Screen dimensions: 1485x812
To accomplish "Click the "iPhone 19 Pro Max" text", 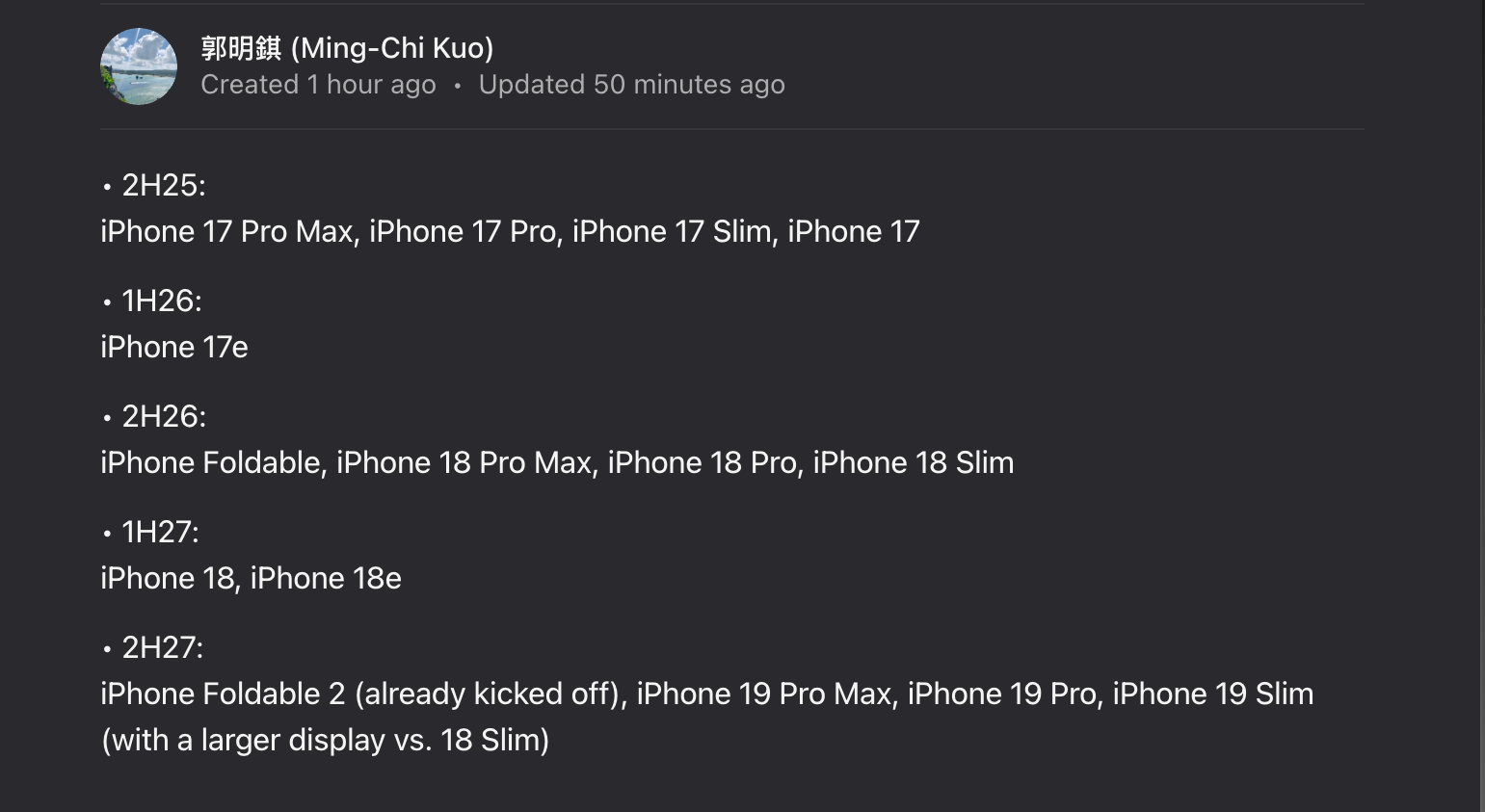I will point(764,694).
